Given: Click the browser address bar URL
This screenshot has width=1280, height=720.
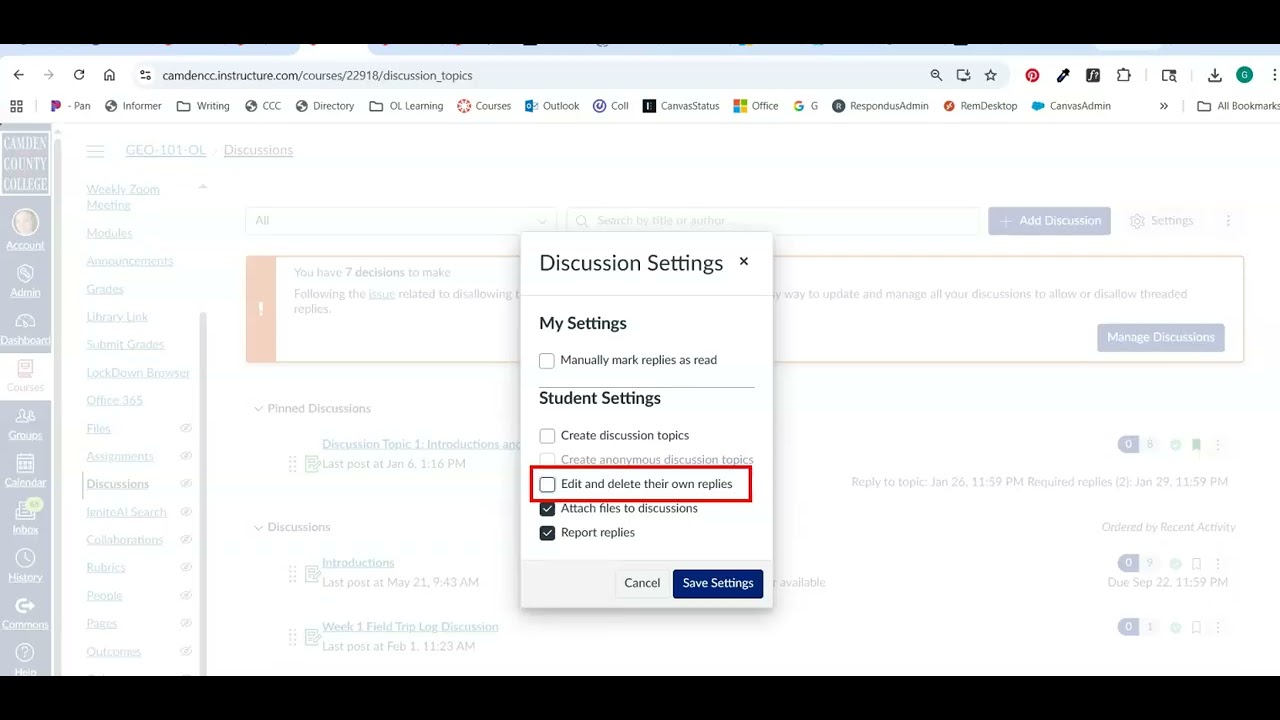Looking at the screenshot, I should 317,75.
